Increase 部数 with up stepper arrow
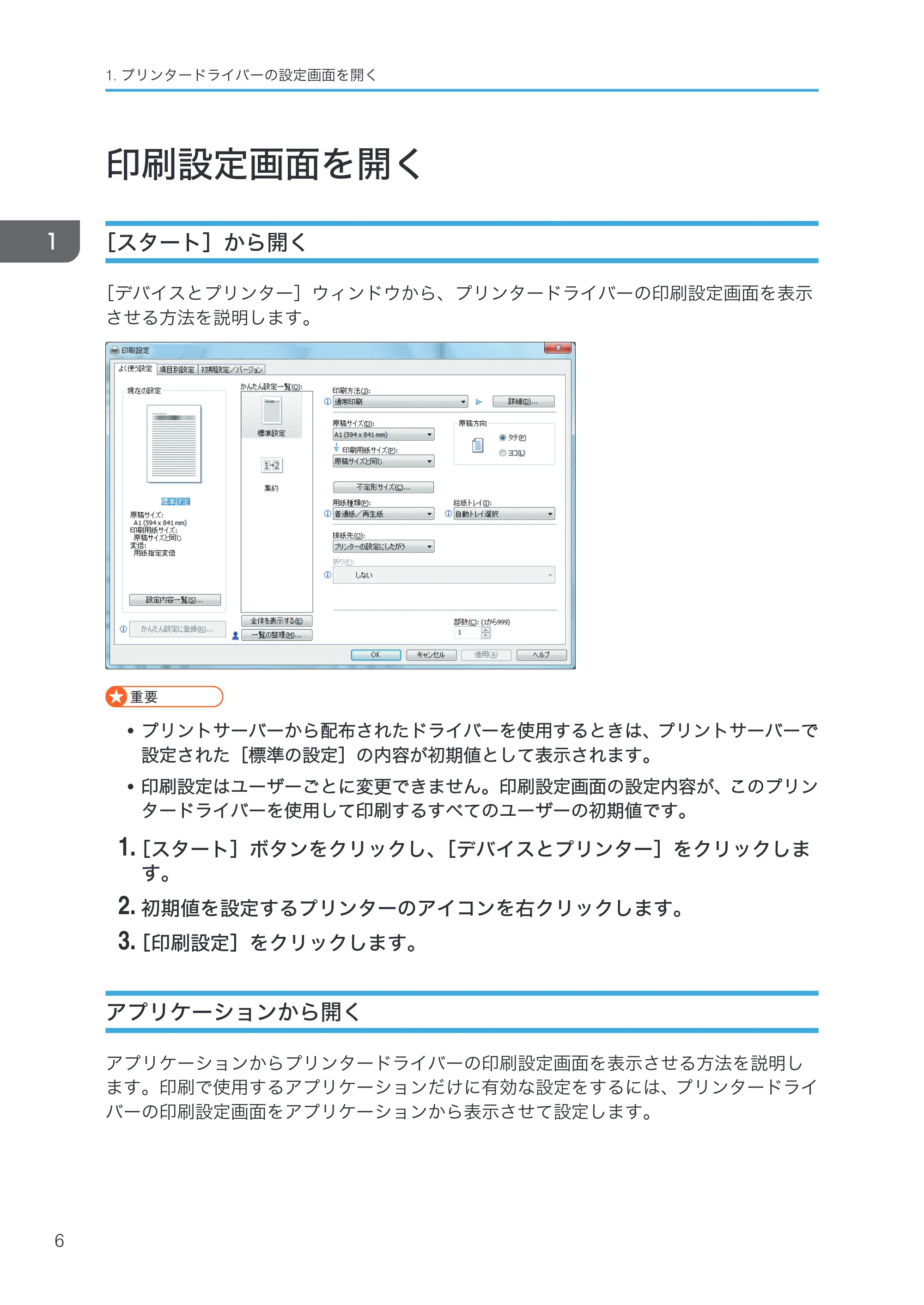 (x=486, y=630)
